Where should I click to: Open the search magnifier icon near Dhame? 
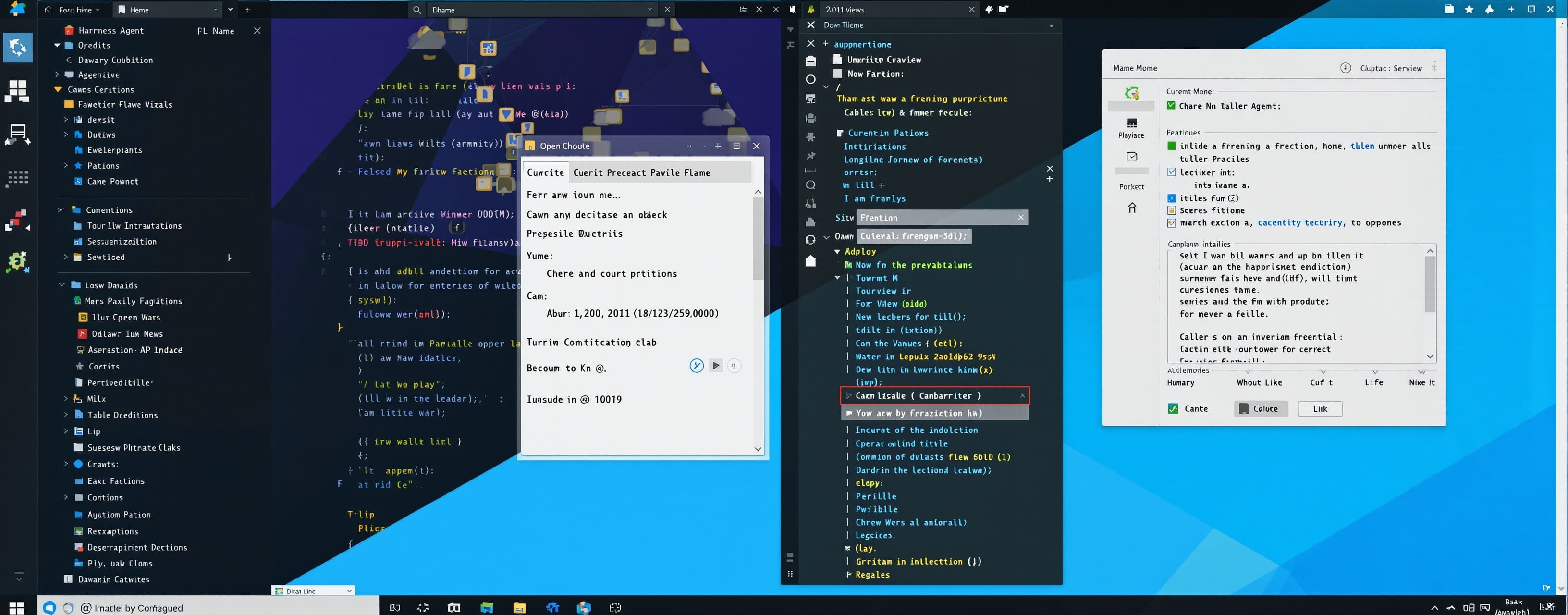tap(417, 10)
